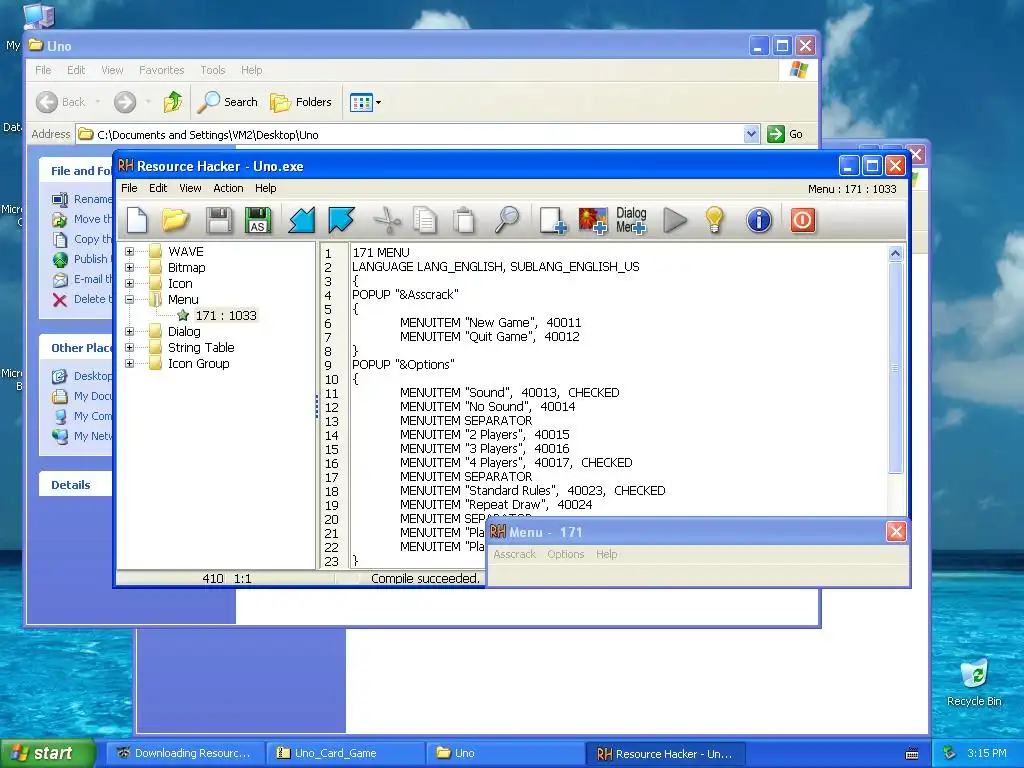
Task: Click the New blank script toolbar icon
Action: point(137,220)
